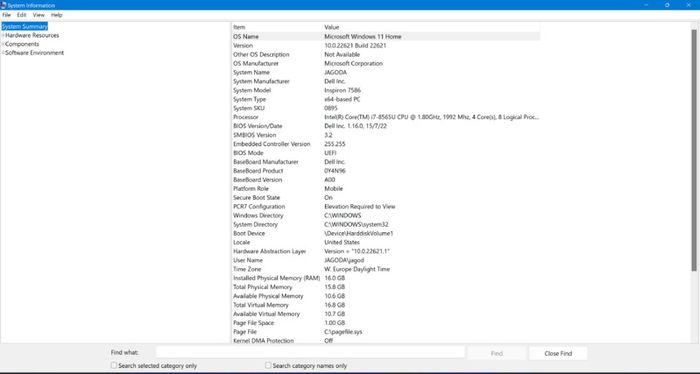This screenshot has height=374, width=700.
Task: Select the Total Virtual Memory row
Action: (x=386, y=304)
